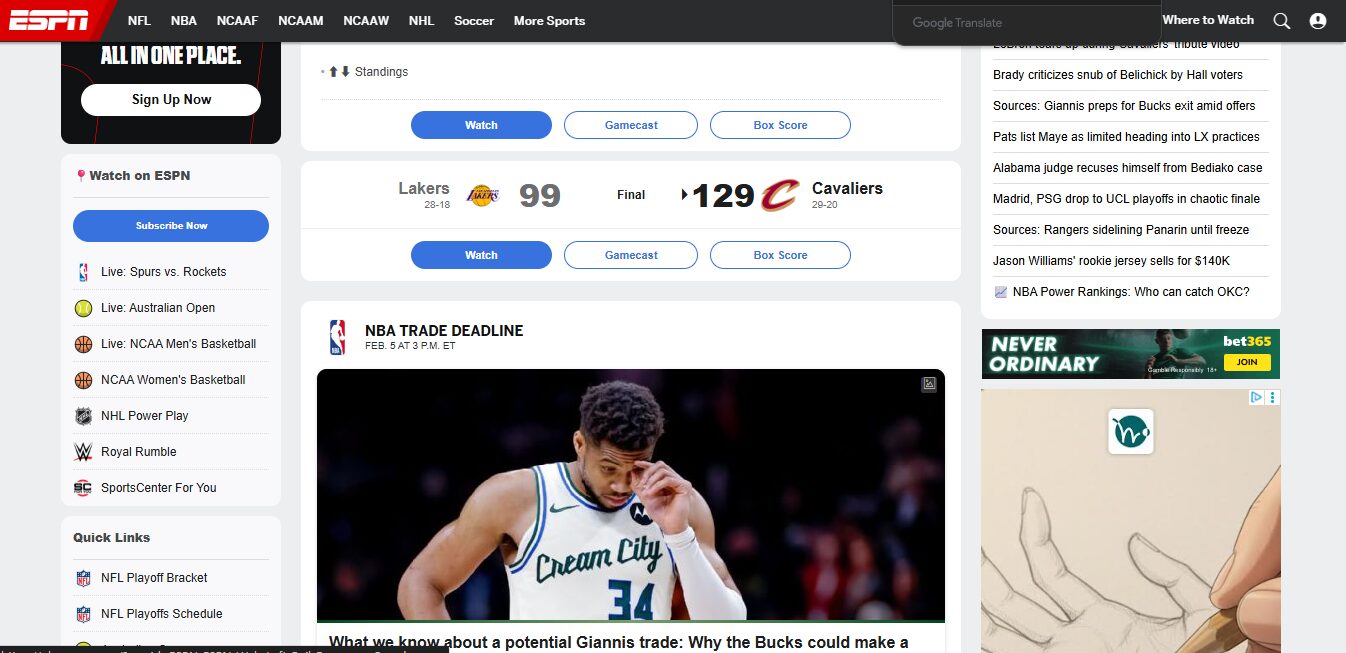Open the NBA navigation menu
1346x653 pixels.
(183, 21)
